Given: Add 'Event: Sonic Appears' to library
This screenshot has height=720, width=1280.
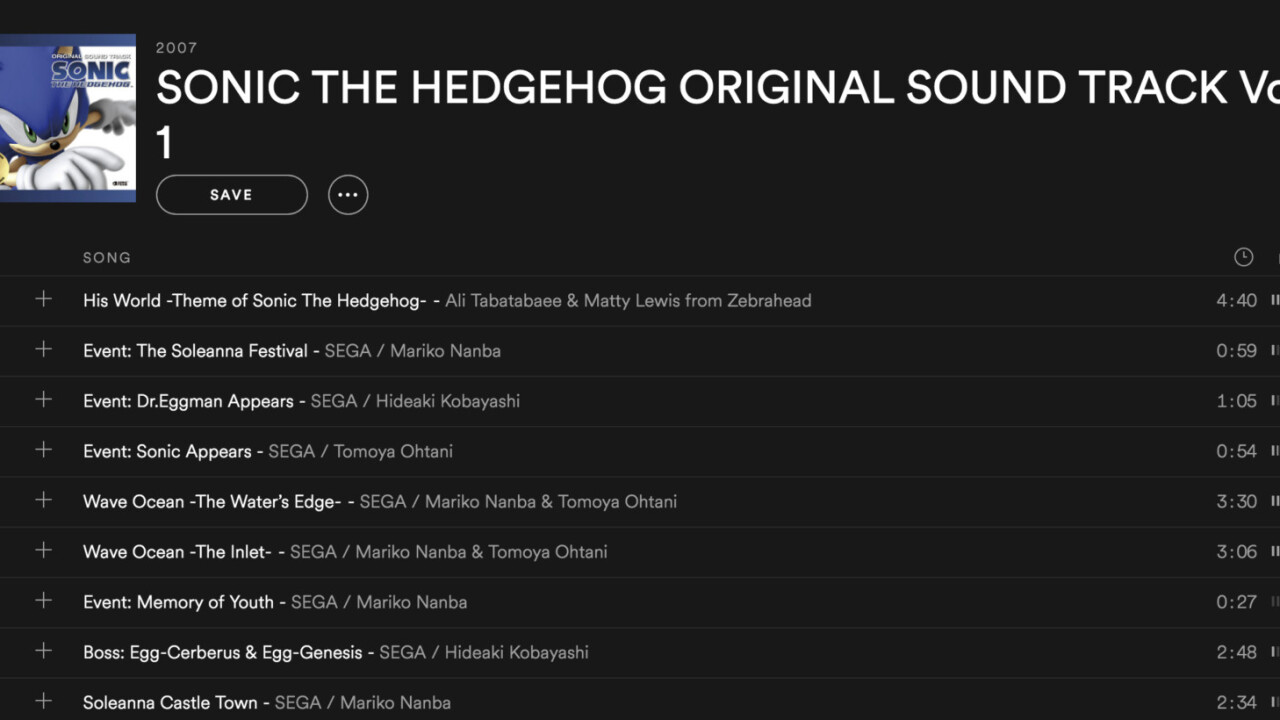Looking at the screenshot, I should coord(43,450).
